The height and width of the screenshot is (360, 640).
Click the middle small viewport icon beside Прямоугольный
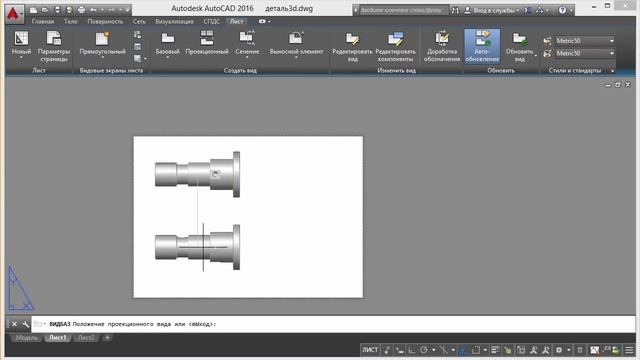[138, 47]
